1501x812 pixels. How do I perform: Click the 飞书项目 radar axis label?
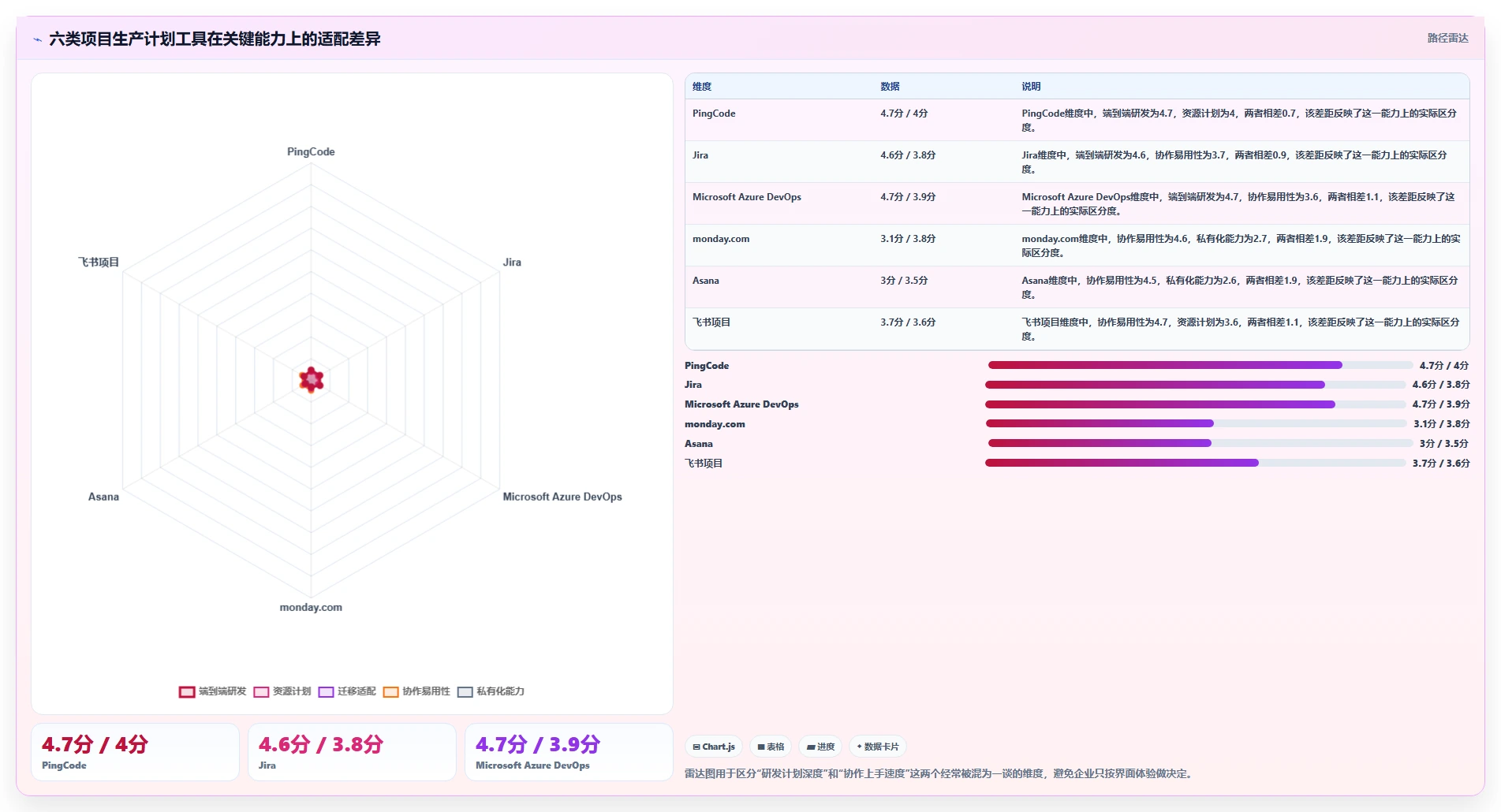point(99,262)
